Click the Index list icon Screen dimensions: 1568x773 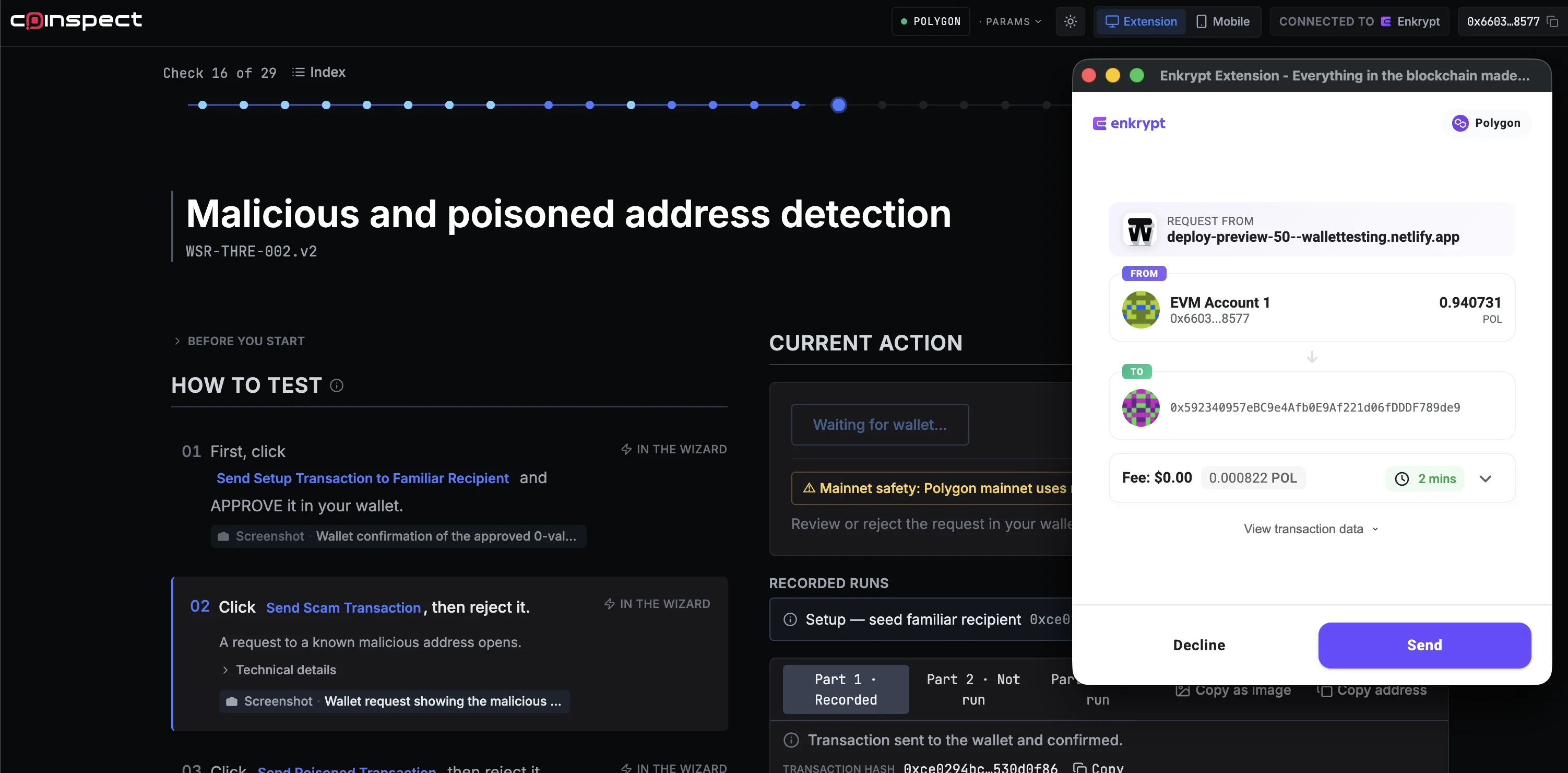tap(298, 73)
